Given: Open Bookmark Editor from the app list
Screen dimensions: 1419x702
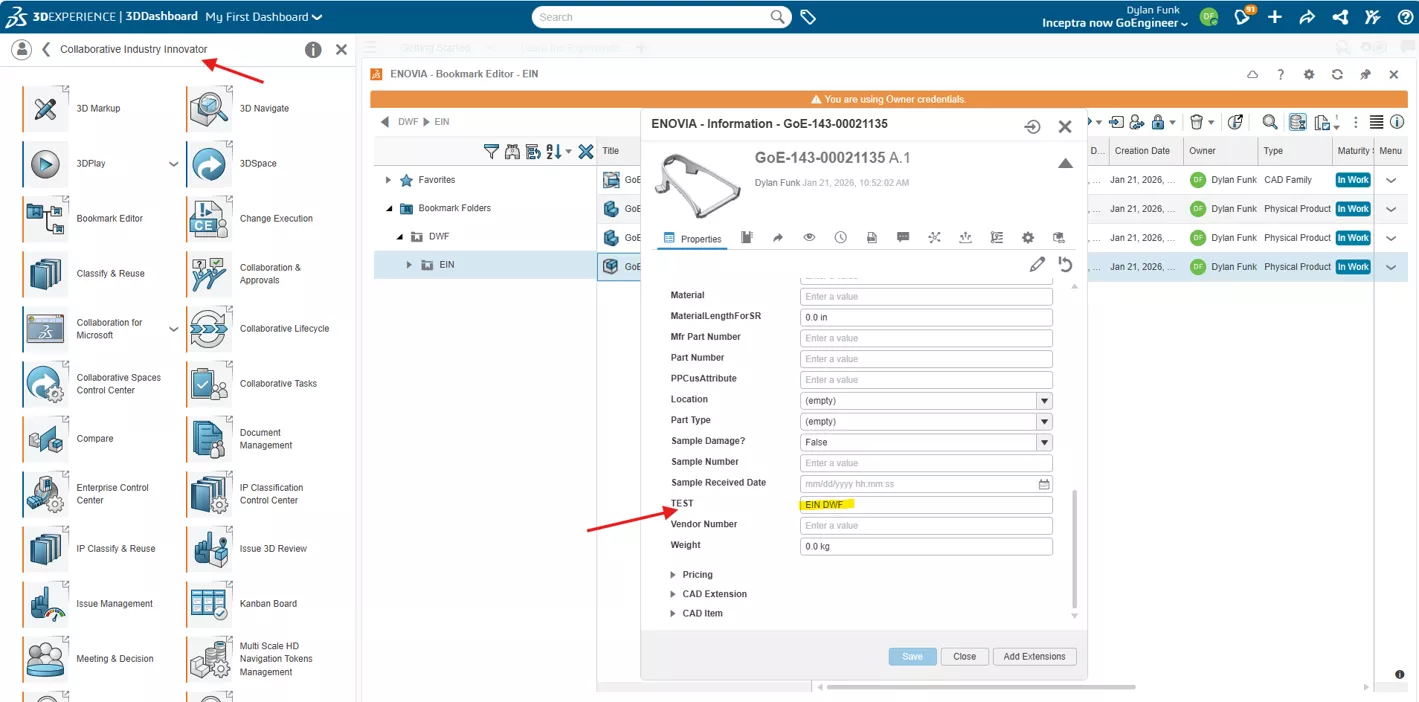Looking at the screenshot, I should [45, 218].
